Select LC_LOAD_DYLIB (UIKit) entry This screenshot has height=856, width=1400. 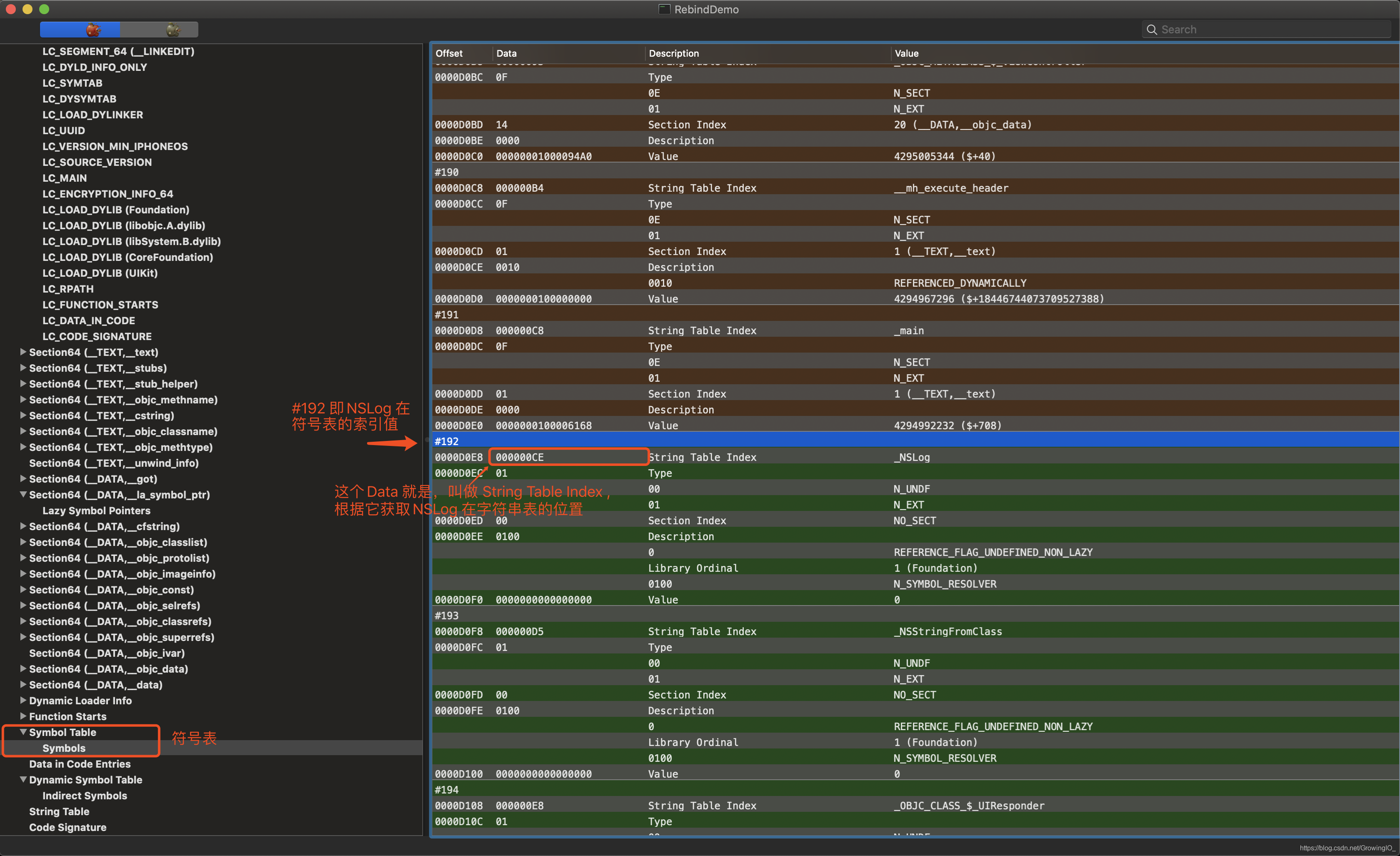(100, 273)
